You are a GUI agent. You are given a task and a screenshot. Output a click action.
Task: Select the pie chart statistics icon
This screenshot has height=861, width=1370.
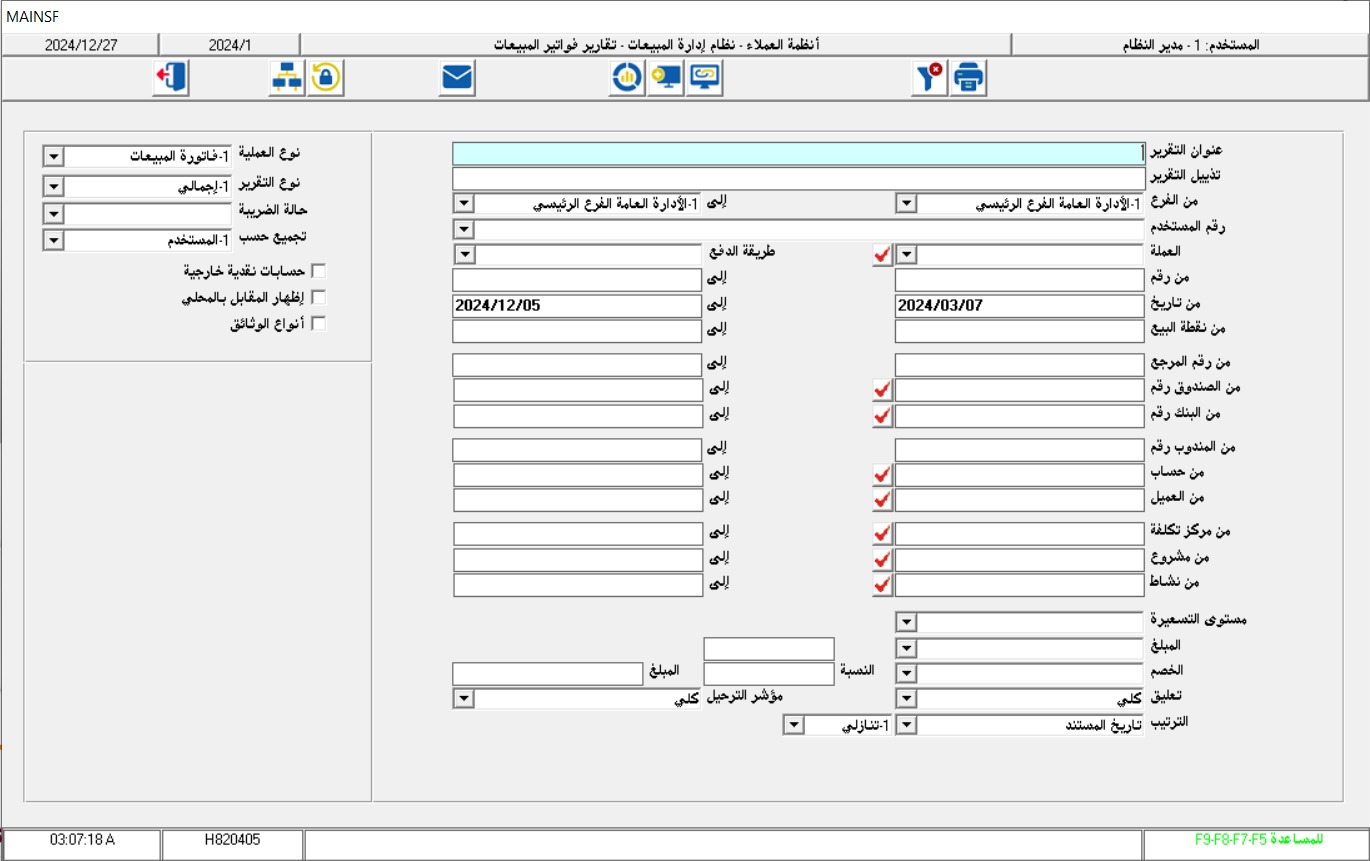[x=626, y=79]
